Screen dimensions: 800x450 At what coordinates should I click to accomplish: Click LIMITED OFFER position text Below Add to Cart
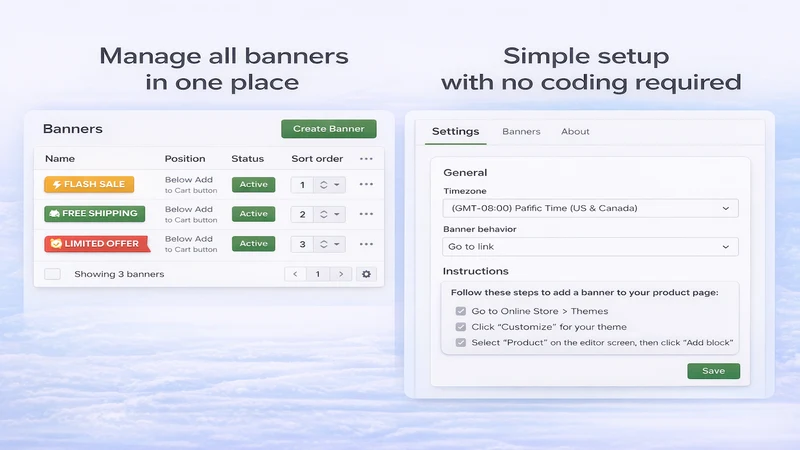click(x=191, y=244)
